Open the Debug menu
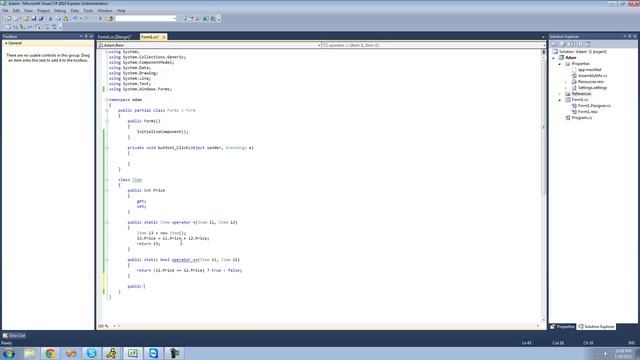 tap(60, 11)
